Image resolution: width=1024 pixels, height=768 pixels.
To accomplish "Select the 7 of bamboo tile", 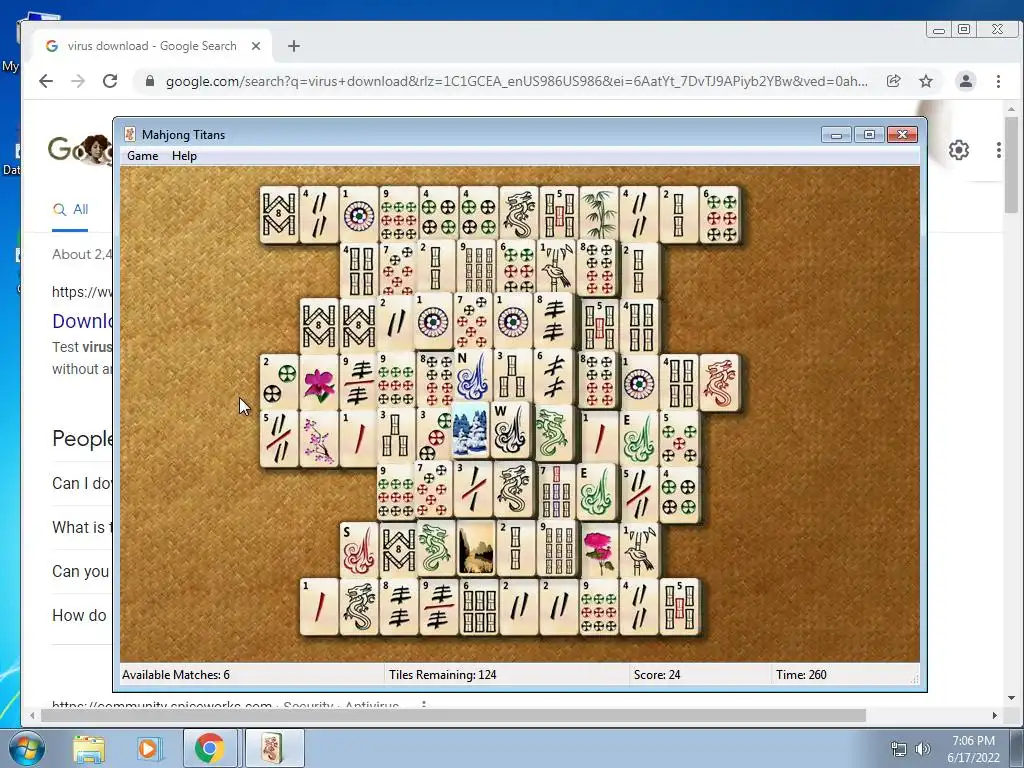I will tap(556, 491).
